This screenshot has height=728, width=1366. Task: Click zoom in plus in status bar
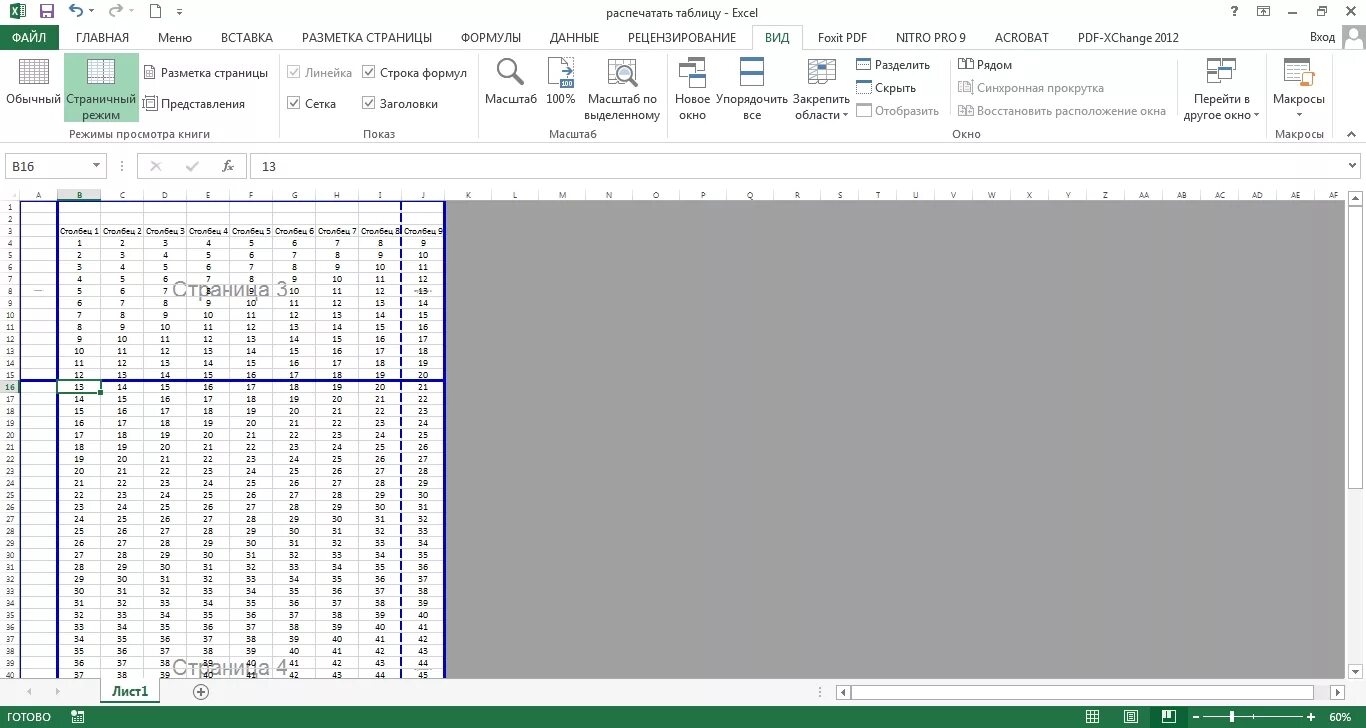click(x=1311, y=717)
